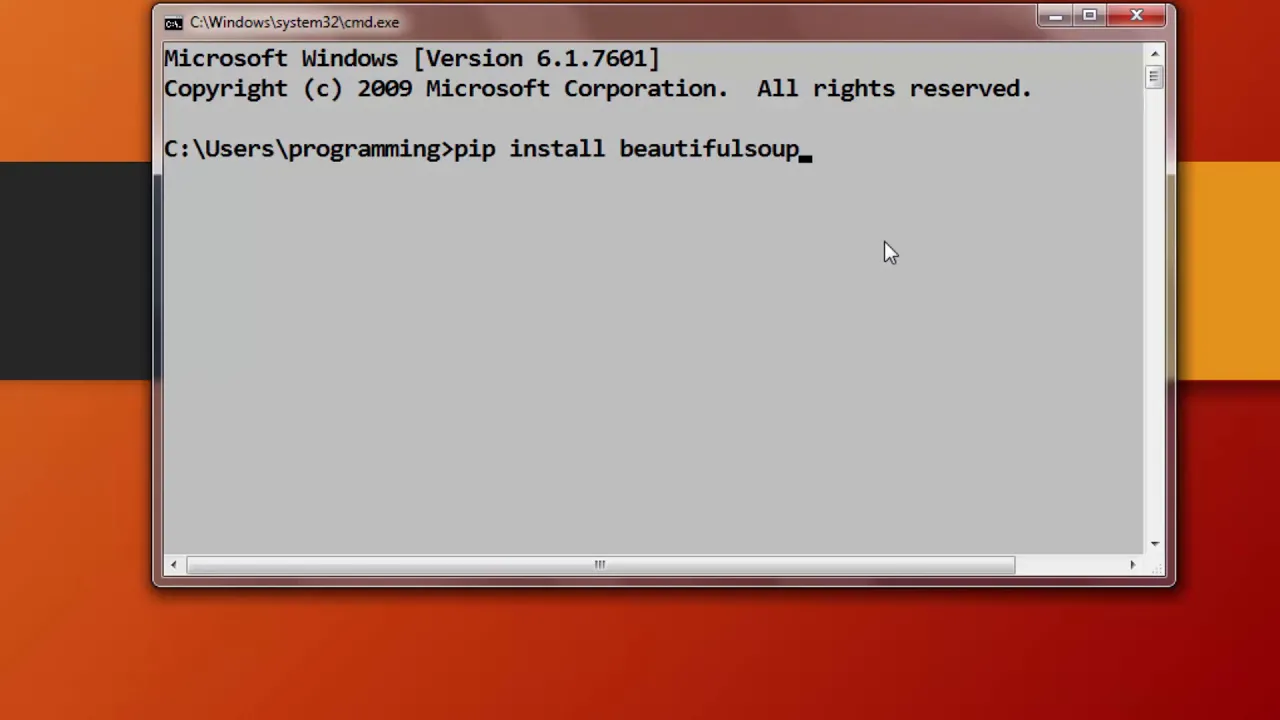Maximize the command prompt window
The image size is (1280, 720).
click(x=1089, y=16)
